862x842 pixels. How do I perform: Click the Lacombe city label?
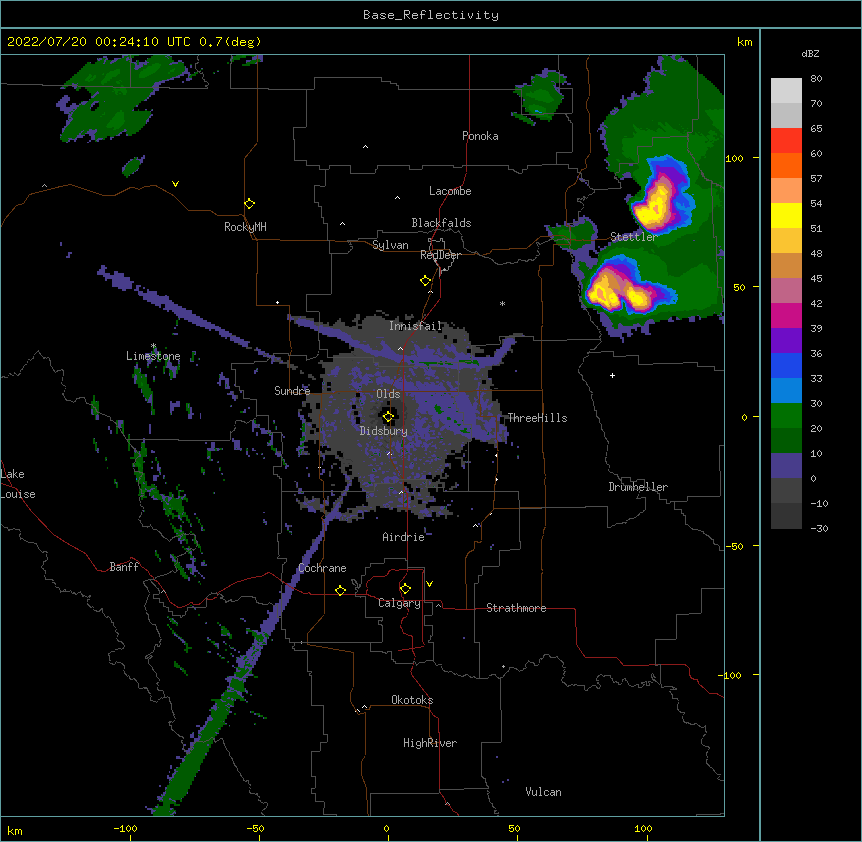[x=450, y=191]
